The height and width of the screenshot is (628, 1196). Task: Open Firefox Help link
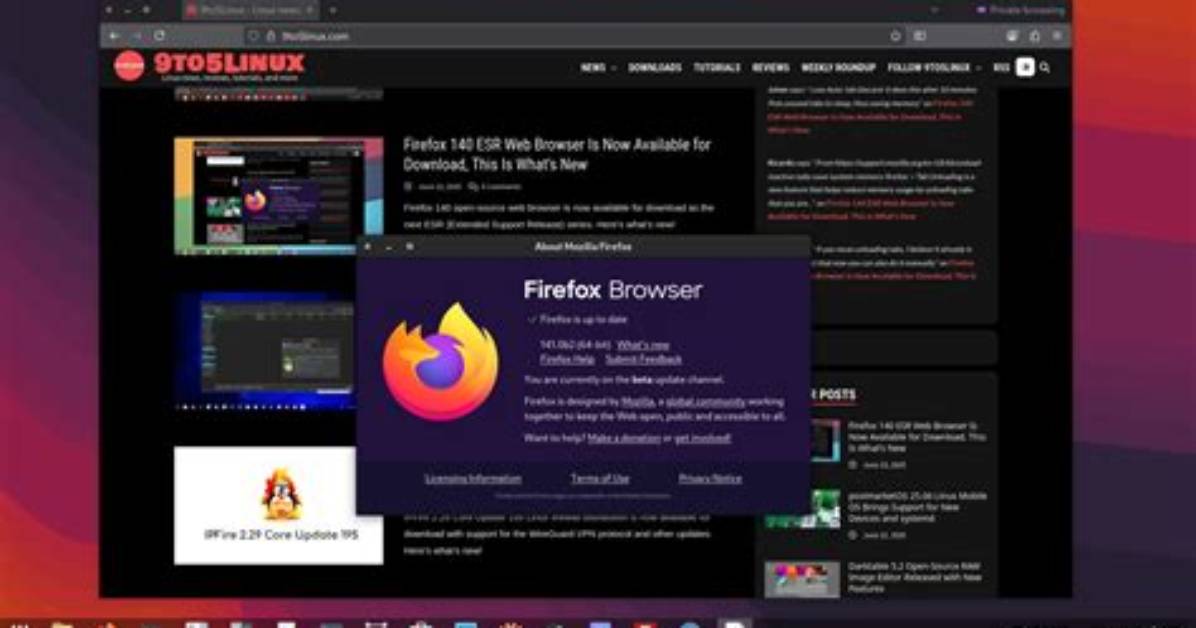(x=567, y=359)
